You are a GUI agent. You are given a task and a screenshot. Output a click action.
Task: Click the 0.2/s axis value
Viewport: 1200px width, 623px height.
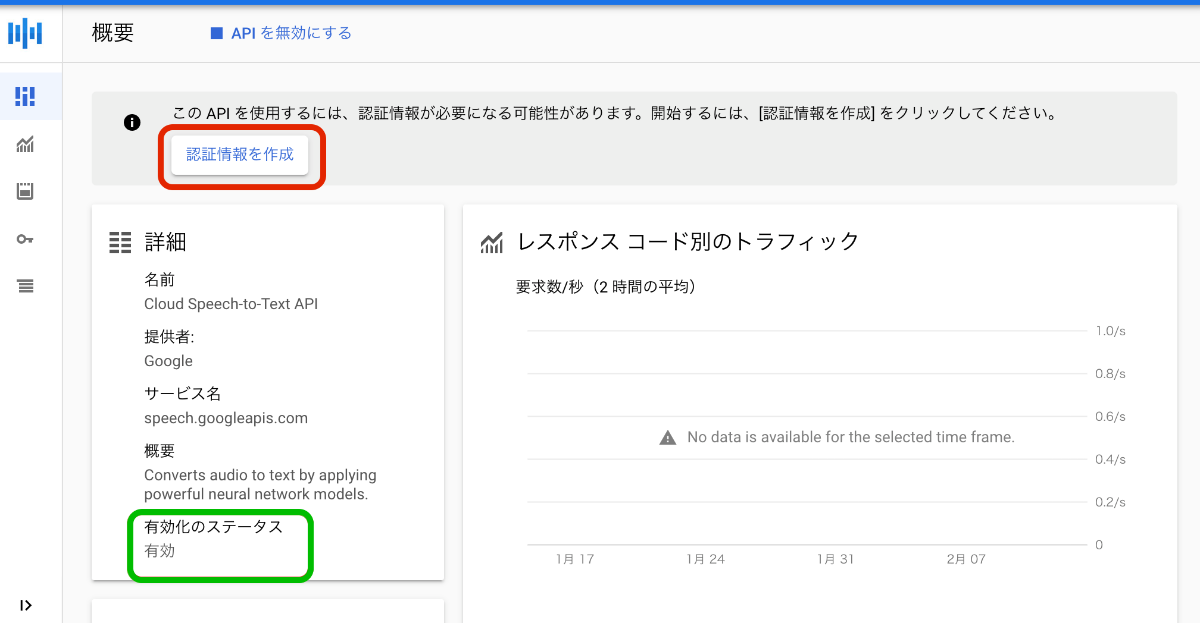[x=1110, y=502]
